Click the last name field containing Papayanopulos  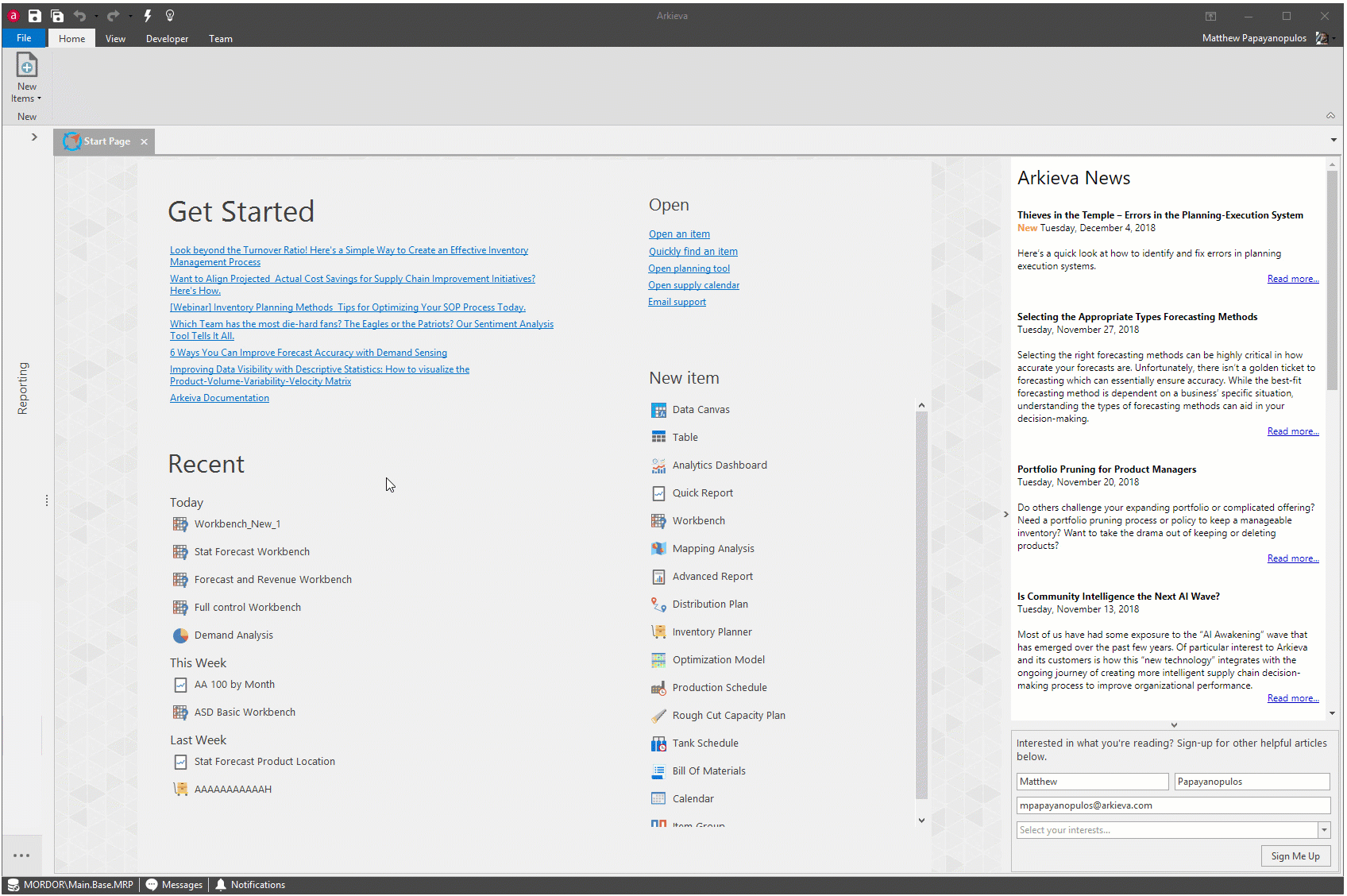click(1252, 782)
